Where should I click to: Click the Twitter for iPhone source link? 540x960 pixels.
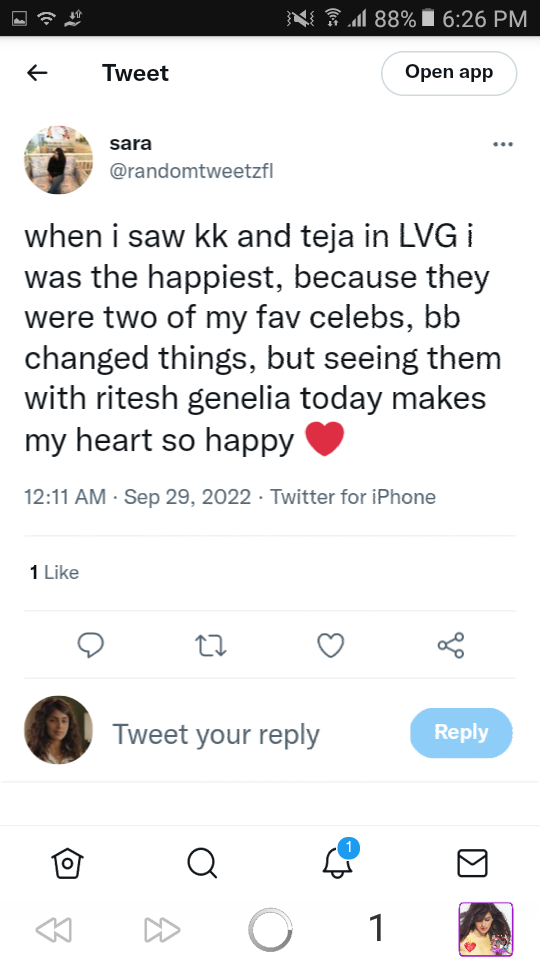pos(353,497)
